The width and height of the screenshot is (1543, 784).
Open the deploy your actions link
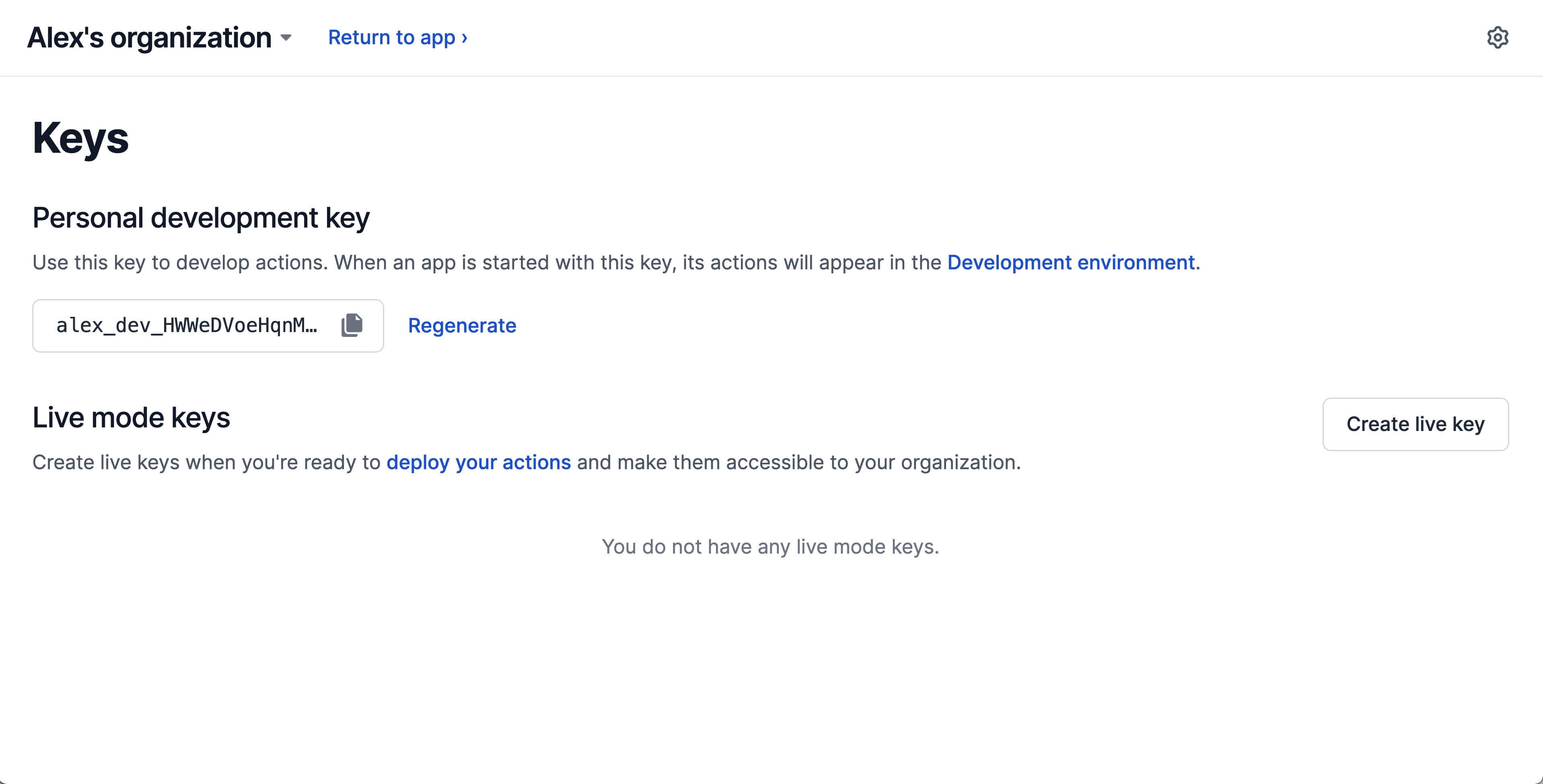(479, 462)
